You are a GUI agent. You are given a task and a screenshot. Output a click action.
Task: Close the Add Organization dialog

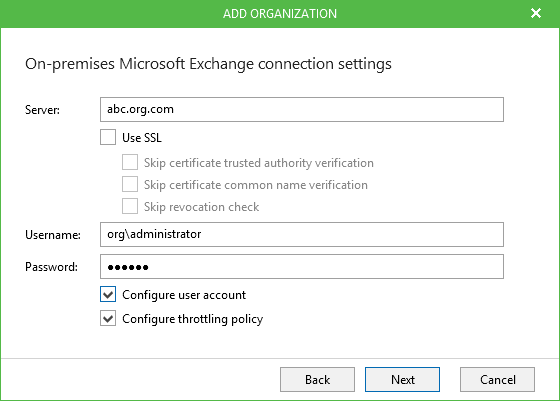click(x=536, y=13)
